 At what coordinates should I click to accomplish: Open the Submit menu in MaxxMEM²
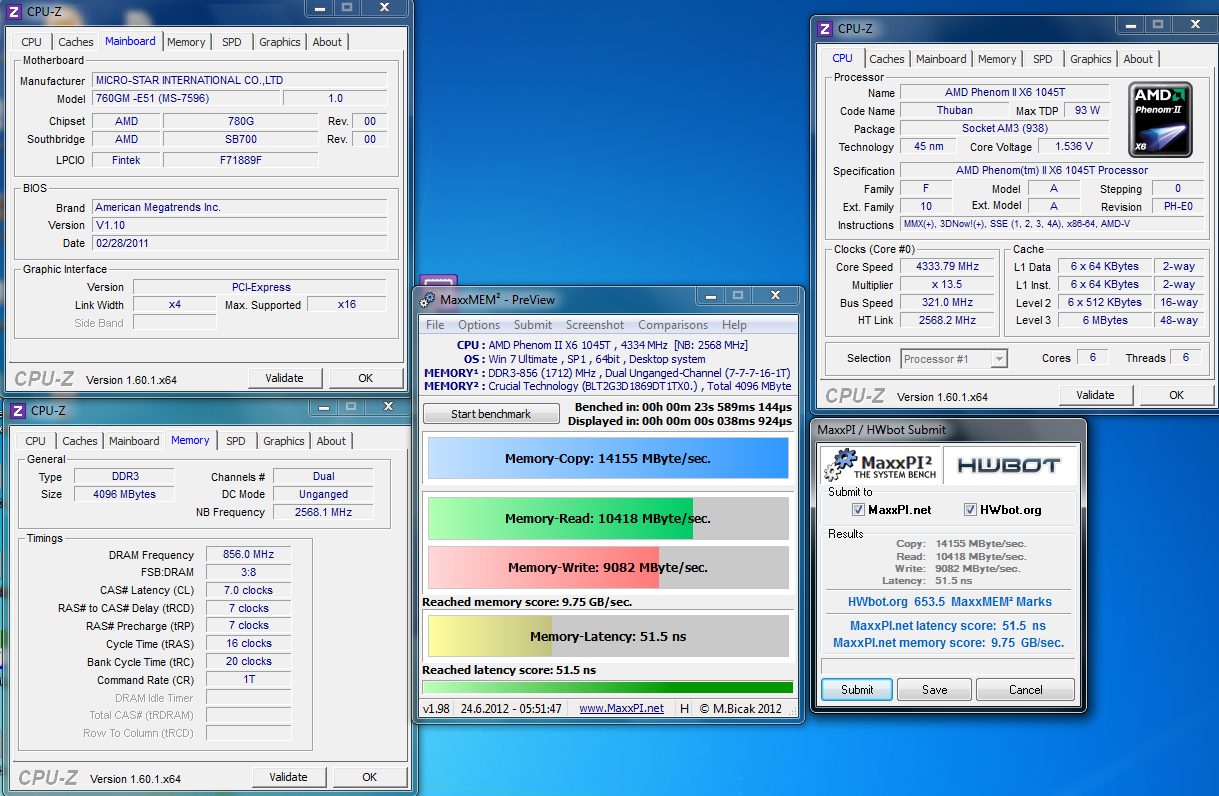click(x=533, y=325)
